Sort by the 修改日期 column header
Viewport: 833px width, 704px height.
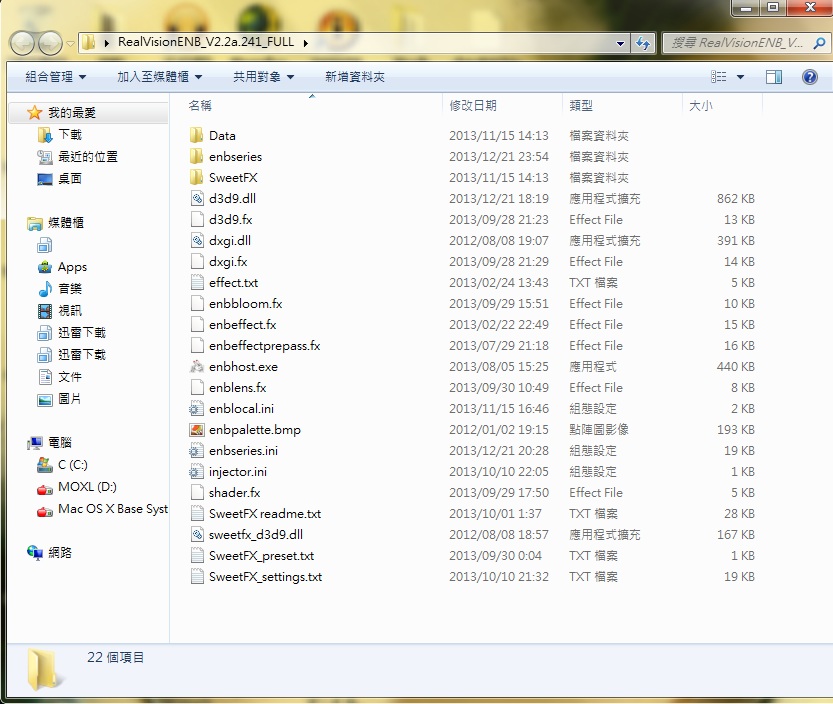(x=472, y=106)
